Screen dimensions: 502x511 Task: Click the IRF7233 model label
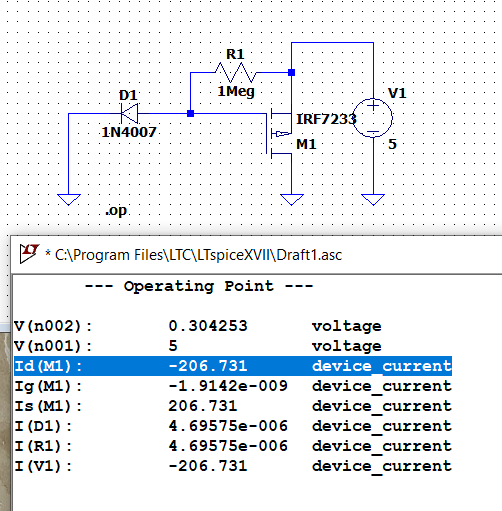326,119
